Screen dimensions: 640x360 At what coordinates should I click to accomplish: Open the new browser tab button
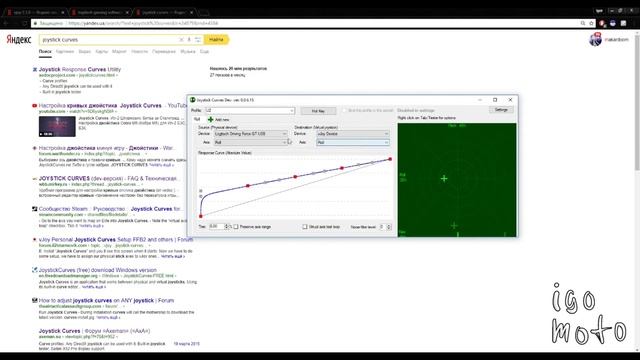[204, 13]
